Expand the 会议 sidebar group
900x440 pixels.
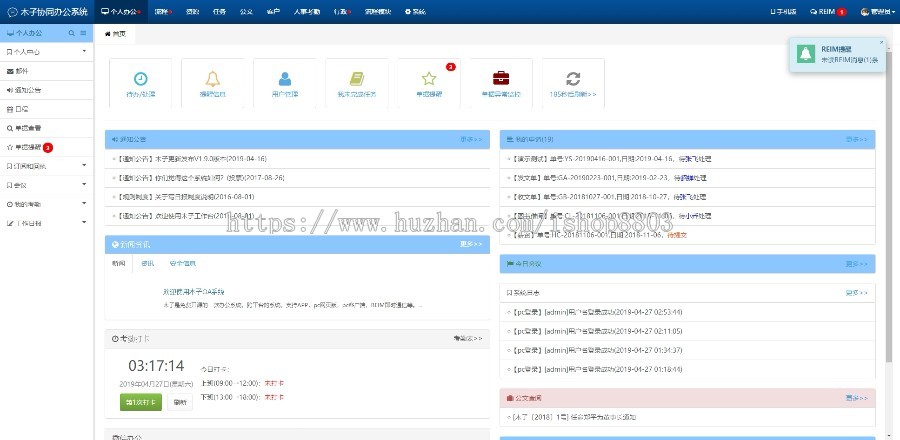tap(46, 185)
